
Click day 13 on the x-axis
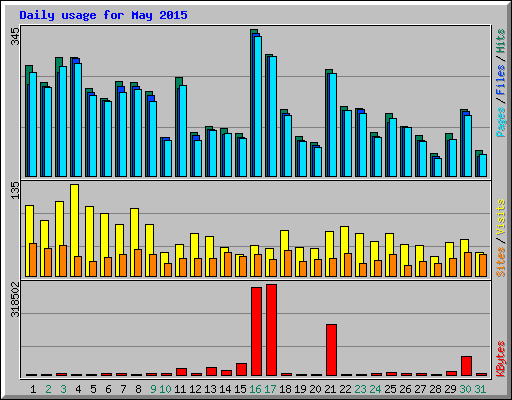(210, 389)
